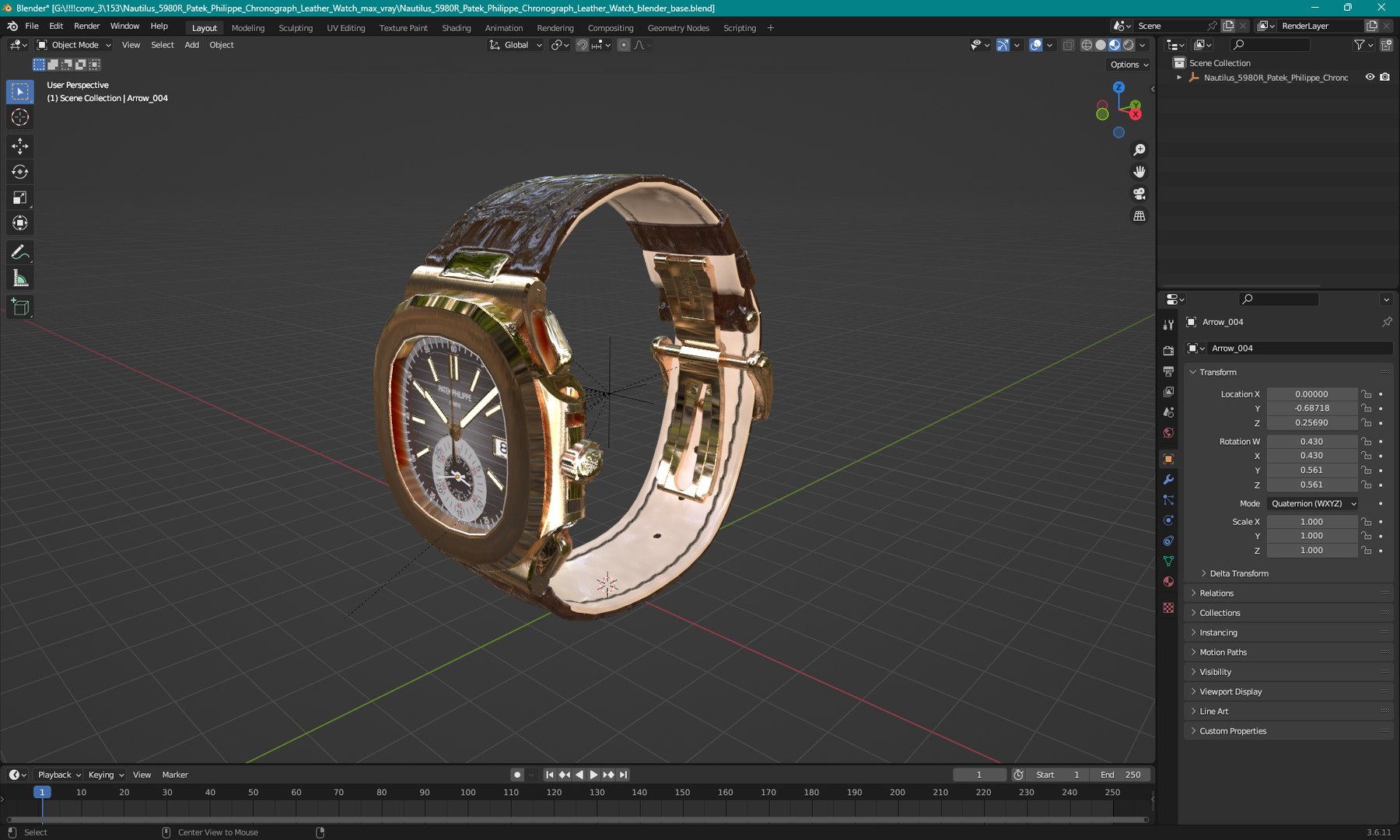Select the Add Cube tool
The height and width of the screenshot is (840, 1400).
pos(20,307)
